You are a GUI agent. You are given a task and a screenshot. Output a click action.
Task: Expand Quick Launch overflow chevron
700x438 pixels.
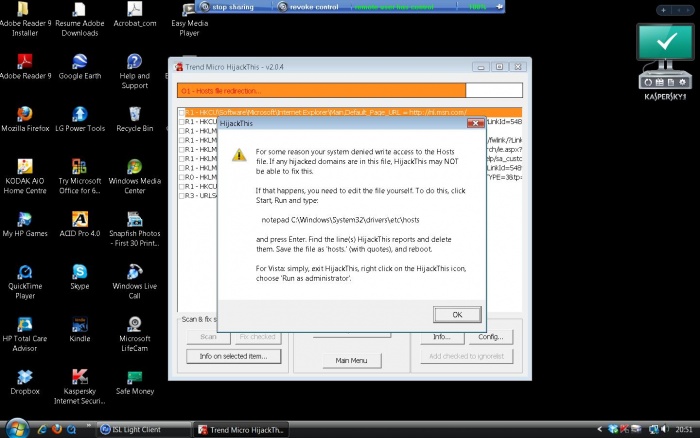tap(88, 425)
